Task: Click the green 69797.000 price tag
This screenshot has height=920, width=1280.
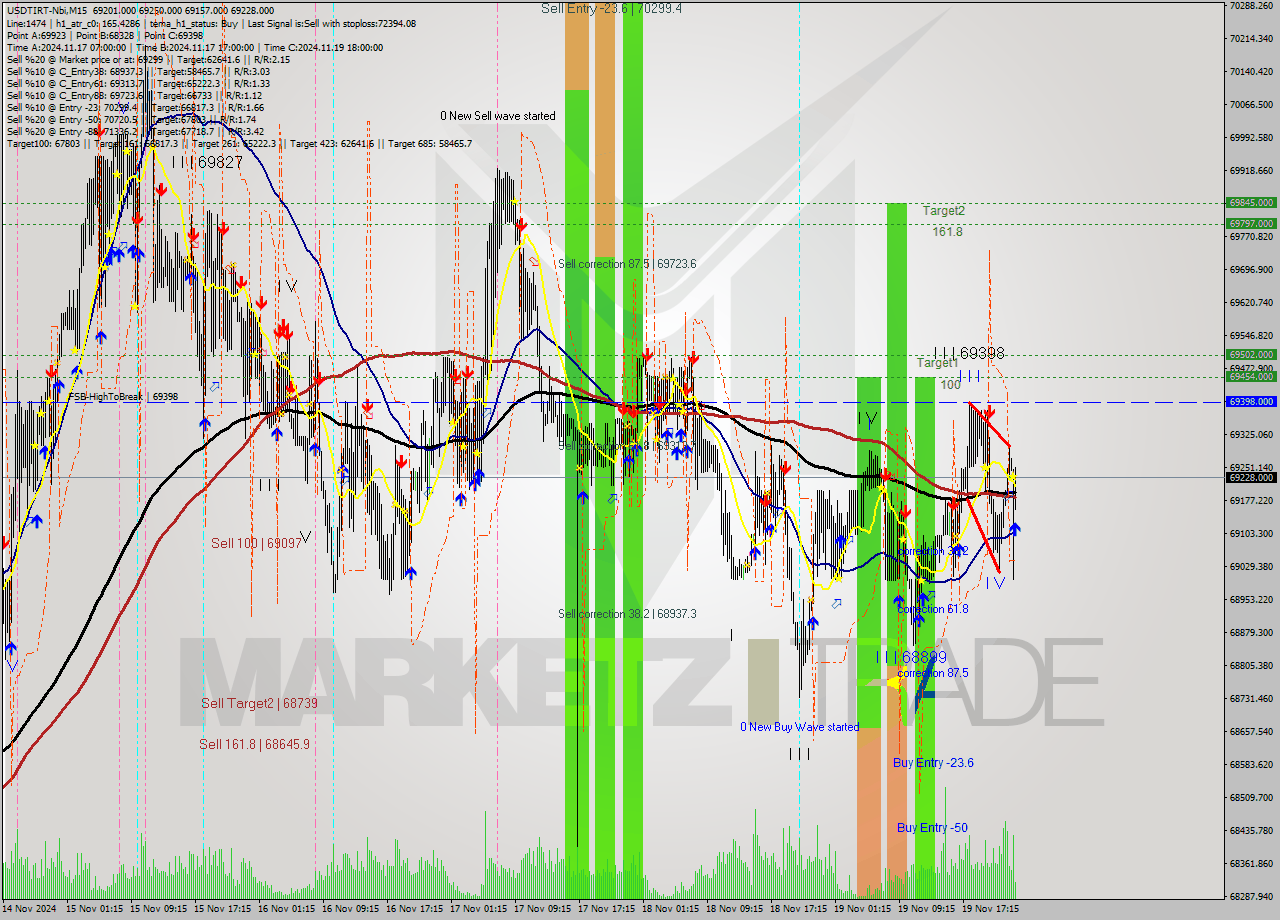Action: pyautogui.click(x=1251, y=224)
